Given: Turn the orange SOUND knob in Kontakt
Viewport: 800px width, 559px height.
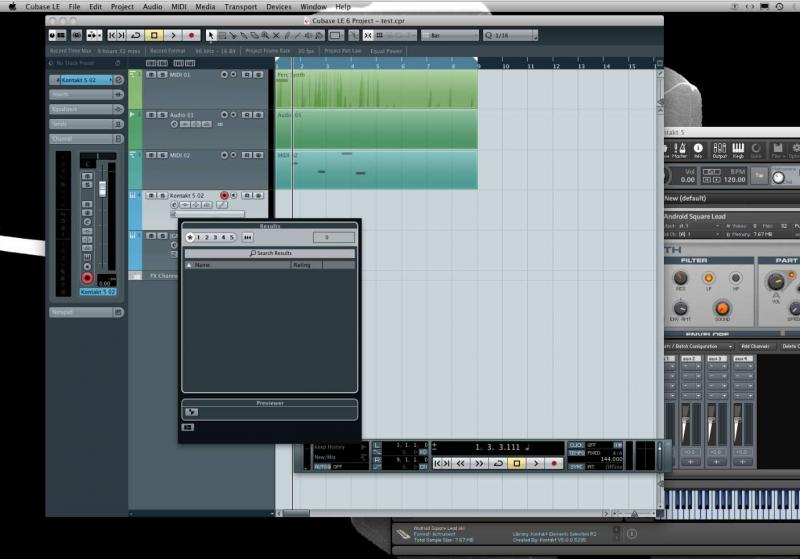Looking at the screenshot, I should click(722, 308).
